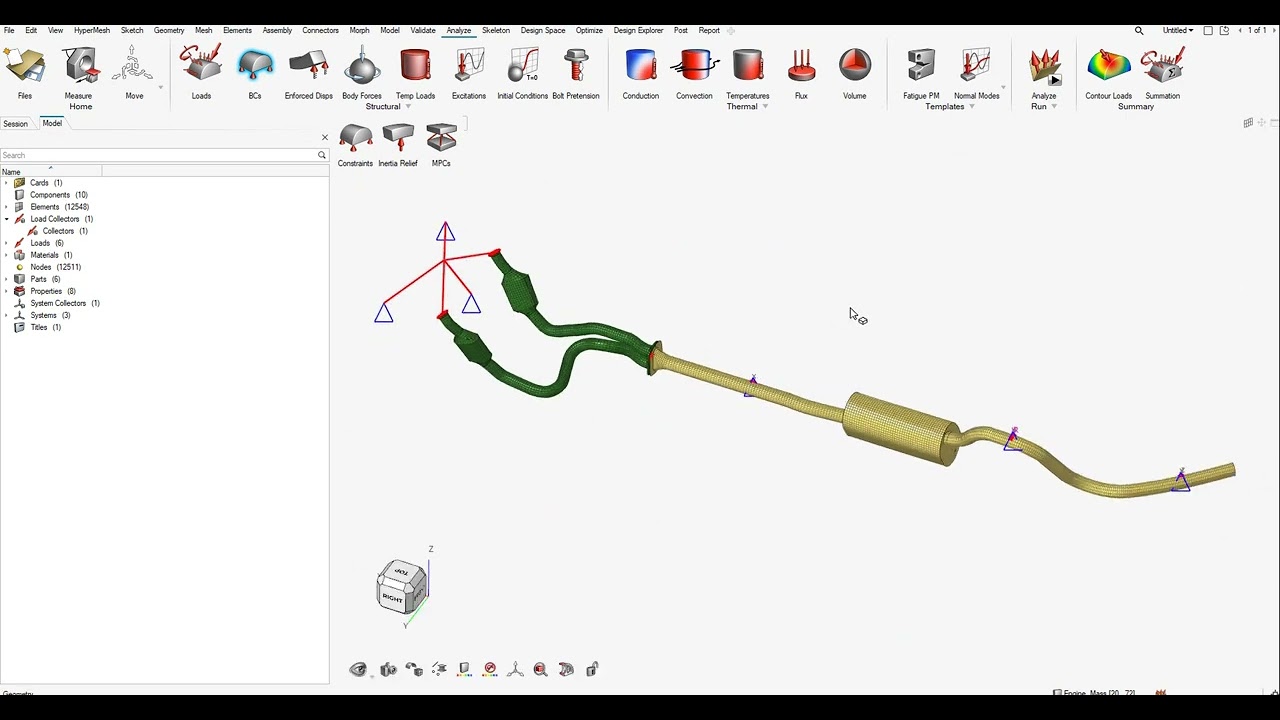Click the Temperatures tool
Viewport: 1280px width, 720px height.
[748, 74]
